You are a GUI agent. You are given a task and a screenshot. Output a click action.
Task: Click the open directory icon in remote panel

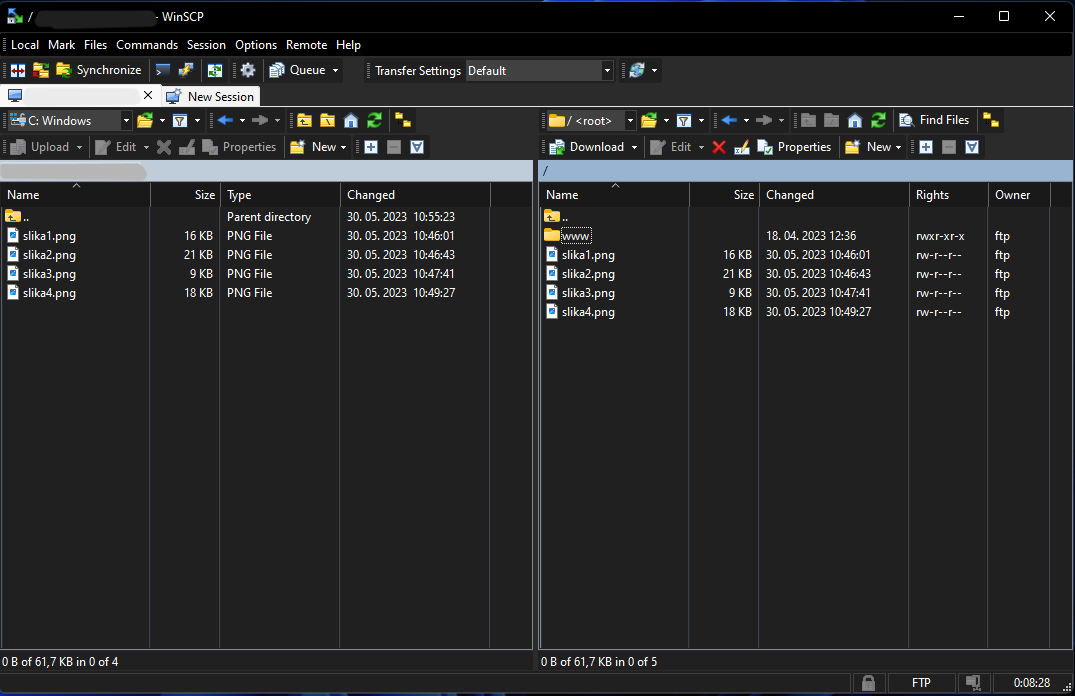point(649,121)
